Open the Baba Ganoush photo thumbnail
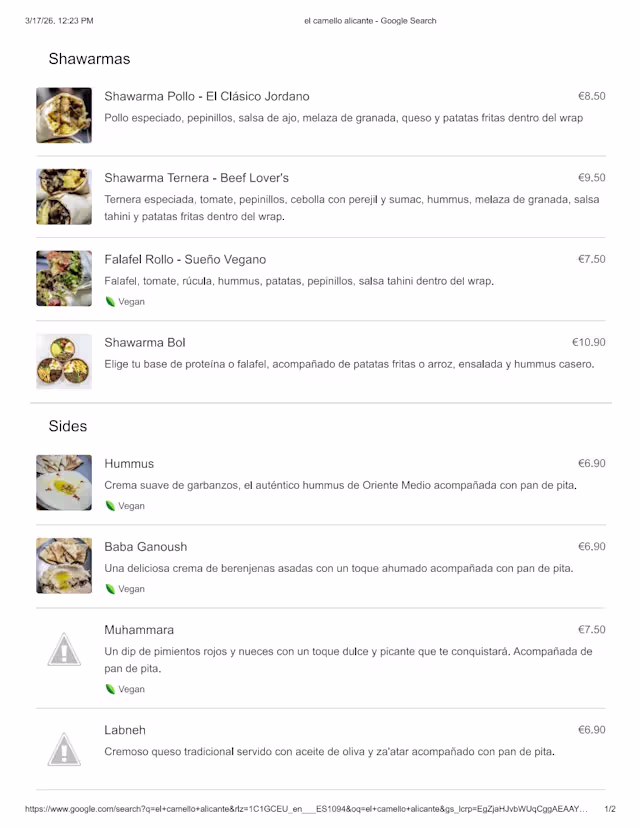Viewport: 640px width, 828px height. (x=64, y=566)
